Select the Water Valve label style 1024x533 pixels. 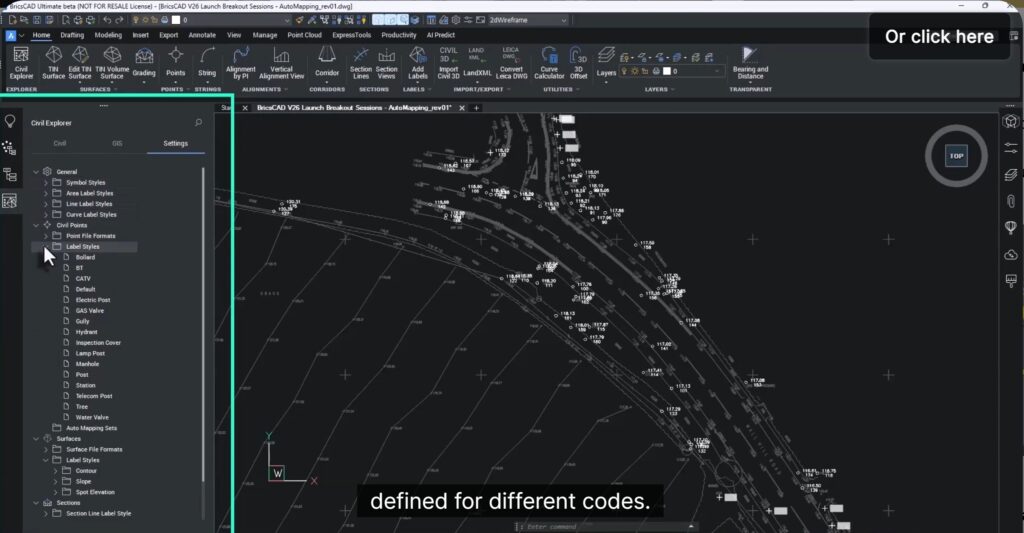92,417
